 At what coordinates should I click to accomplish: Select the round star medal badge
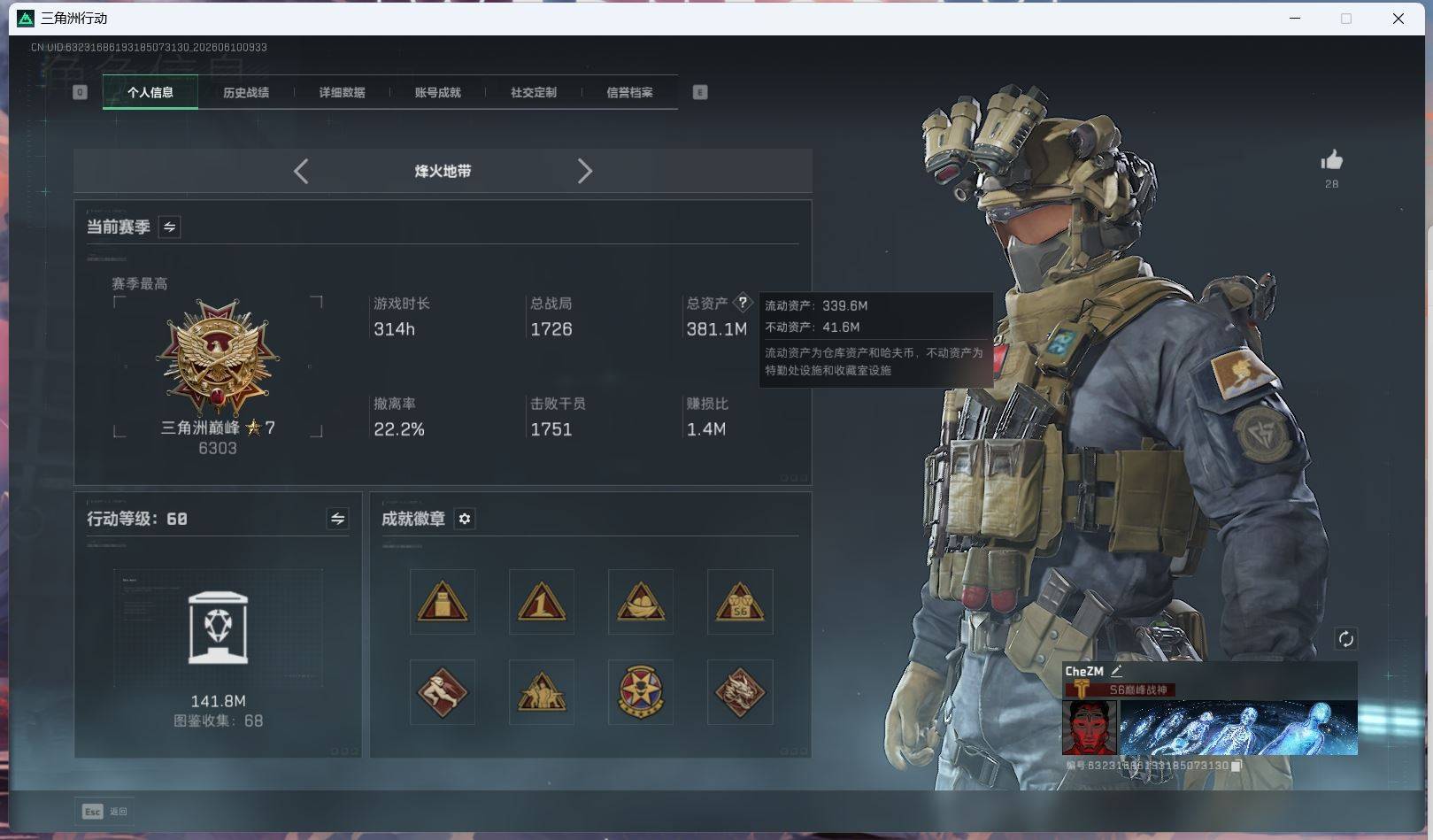point(641,692)
